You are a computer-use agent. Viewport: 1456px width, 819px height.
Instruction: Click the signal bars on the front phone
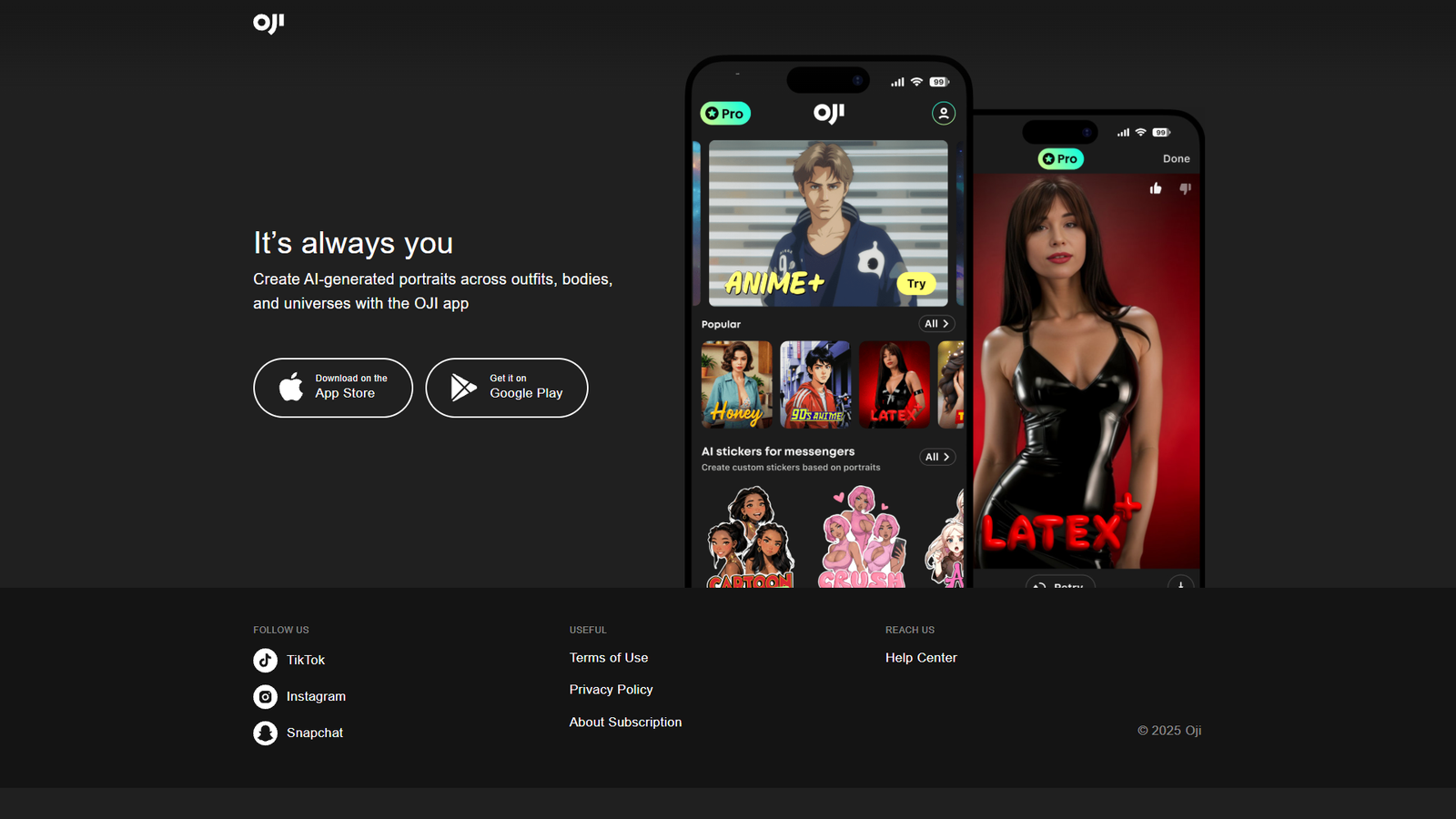pyautogui.click(x=897, y=82)
